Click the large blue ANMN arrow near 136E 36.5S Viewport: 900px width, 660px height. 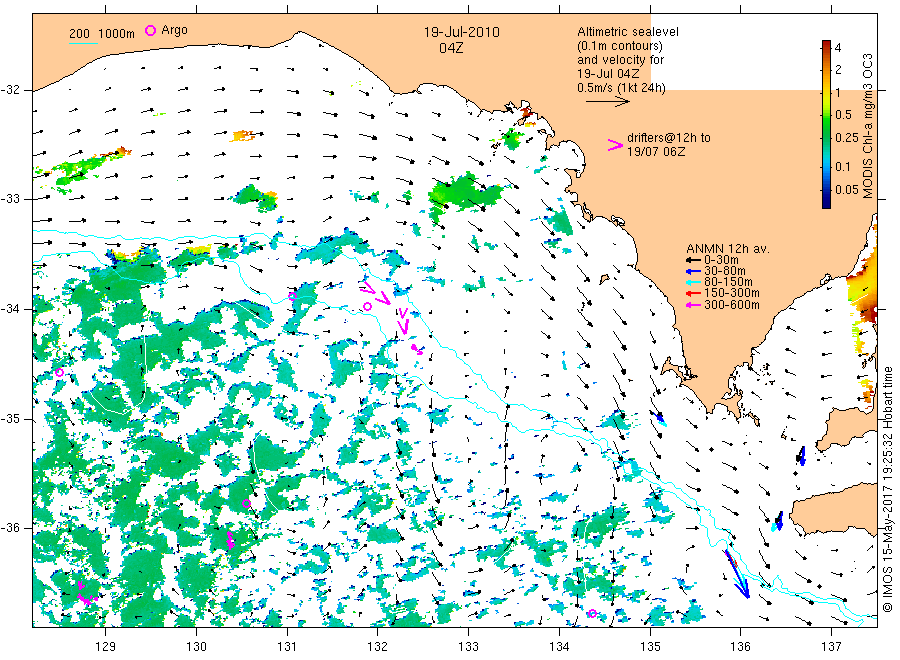[738, 575]
